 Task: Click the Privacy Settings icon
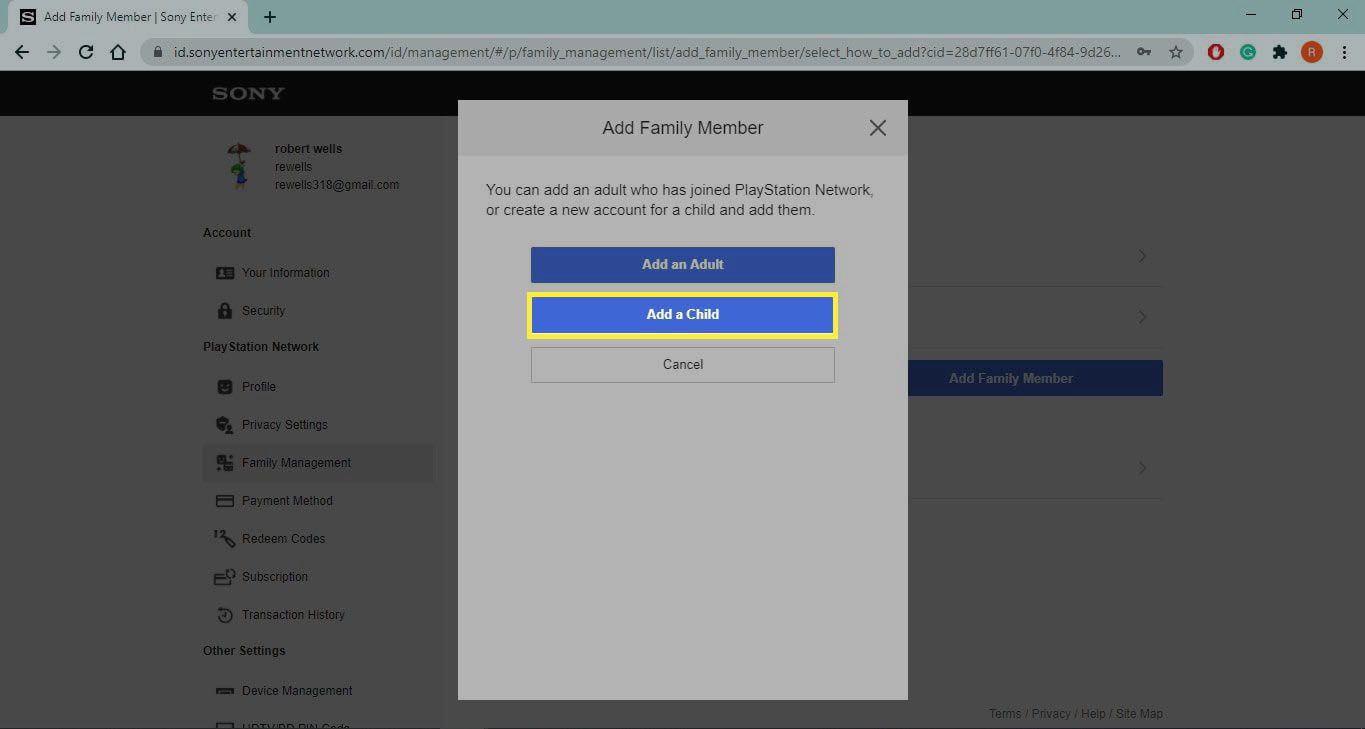pos(225,425)
